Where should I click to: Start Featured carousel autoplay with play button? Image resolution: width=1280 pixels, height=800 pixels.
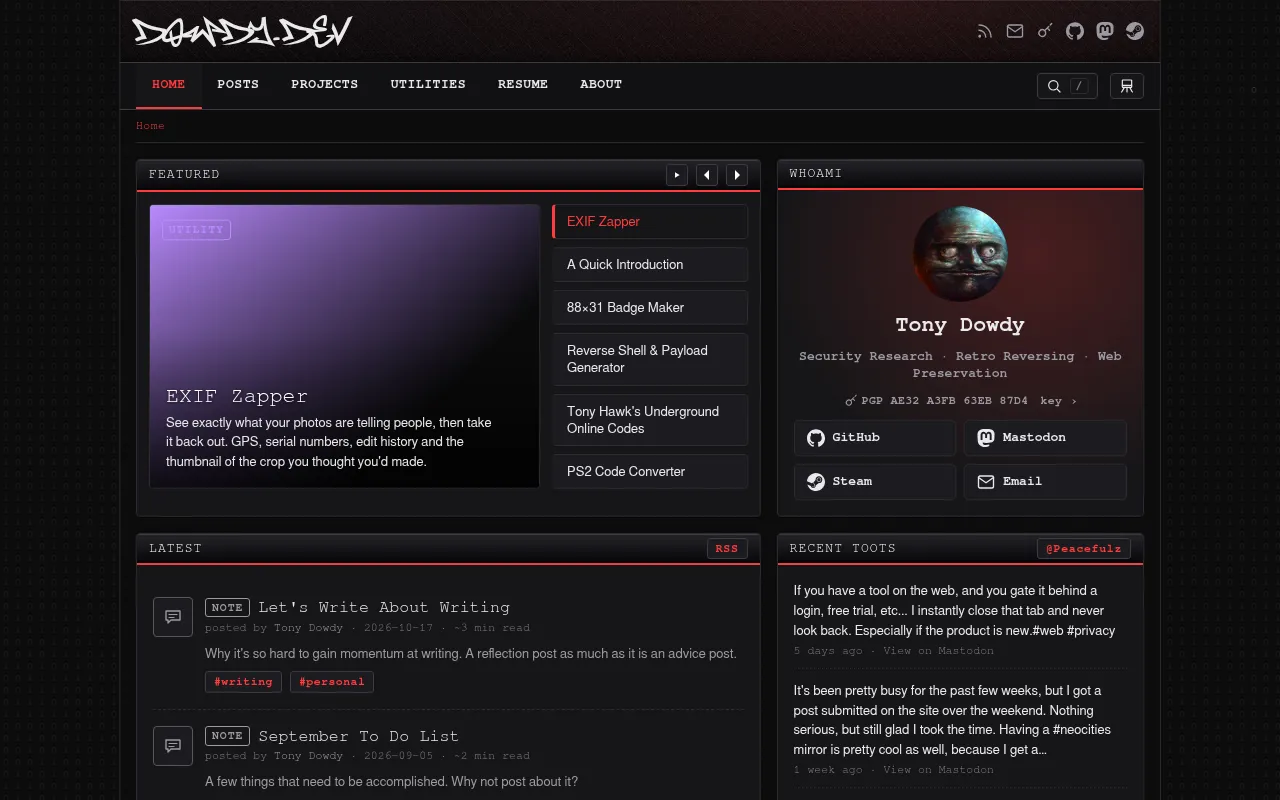coord(677,175)
